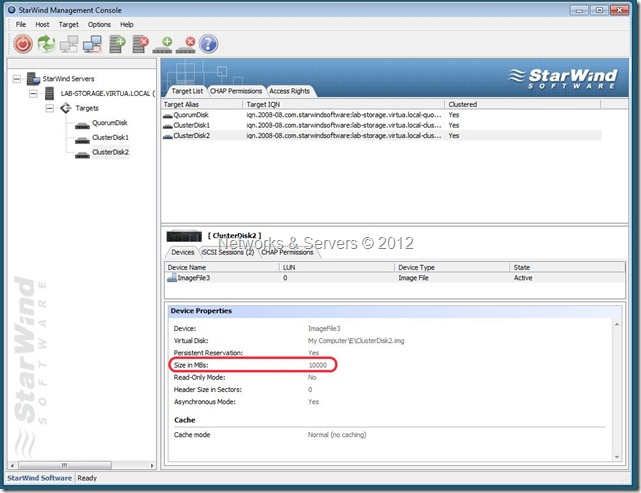
Task: Click the blue networked computers toolbar icon
Action: coord(92,44)
